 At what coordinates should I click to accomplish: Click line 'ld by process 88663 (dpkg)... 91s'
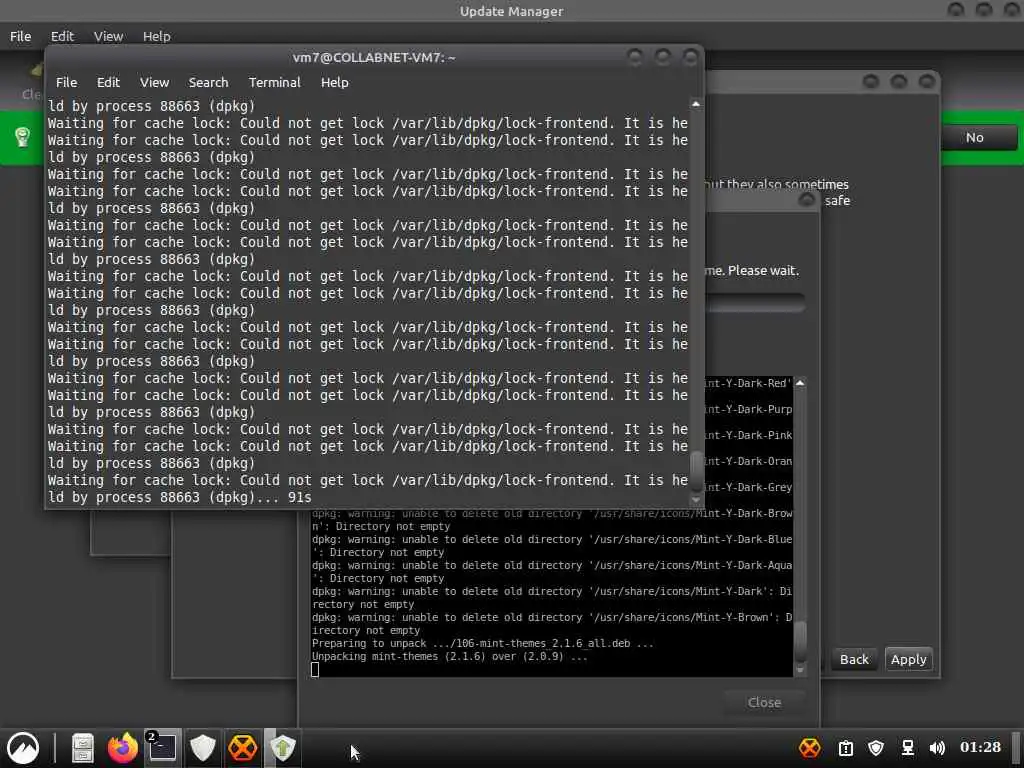pyautogui.click(x=180, y=498)
